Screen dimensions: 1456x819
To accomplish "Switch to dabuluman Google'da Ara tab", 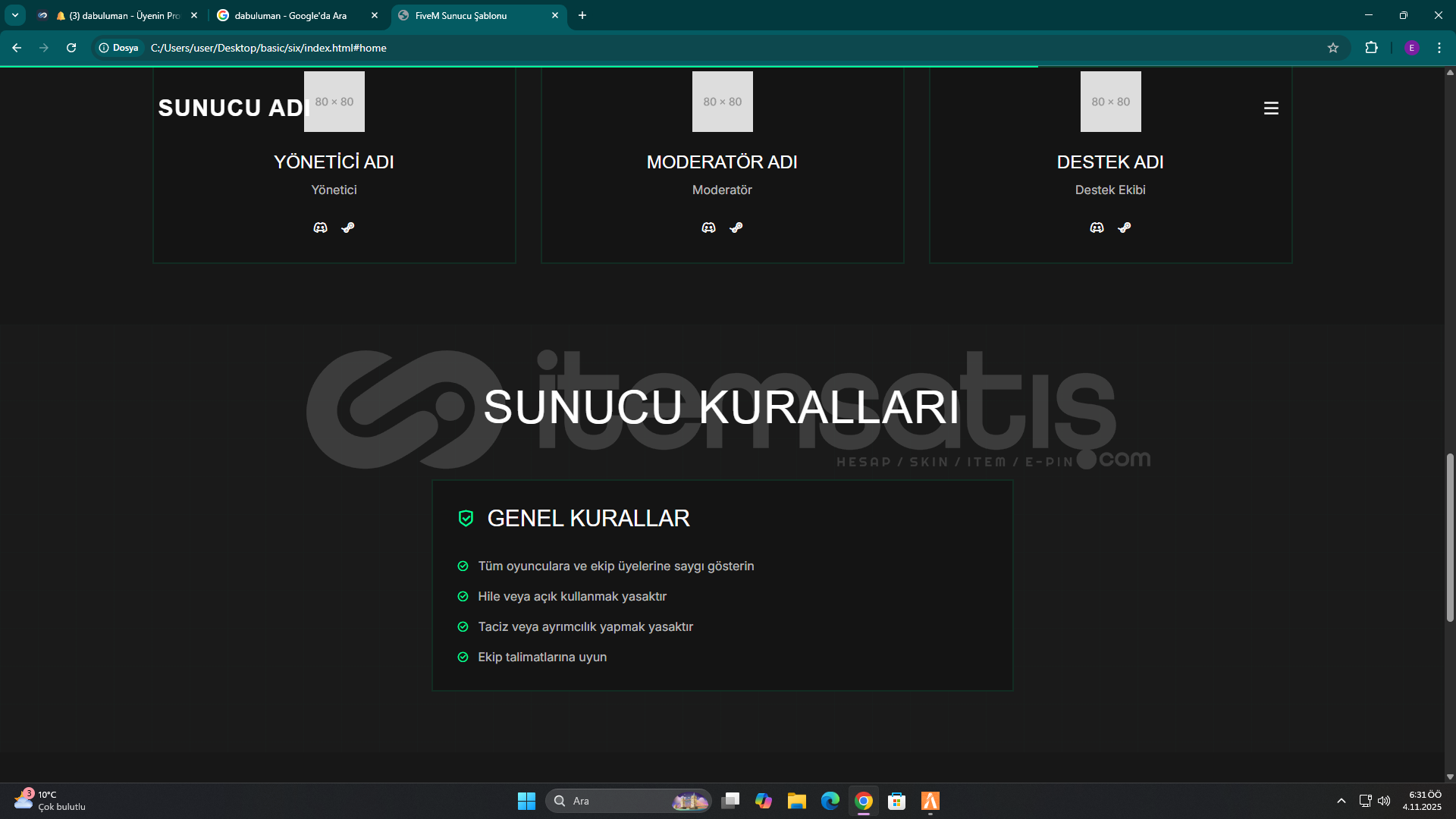I will click(x=290, y=15).
